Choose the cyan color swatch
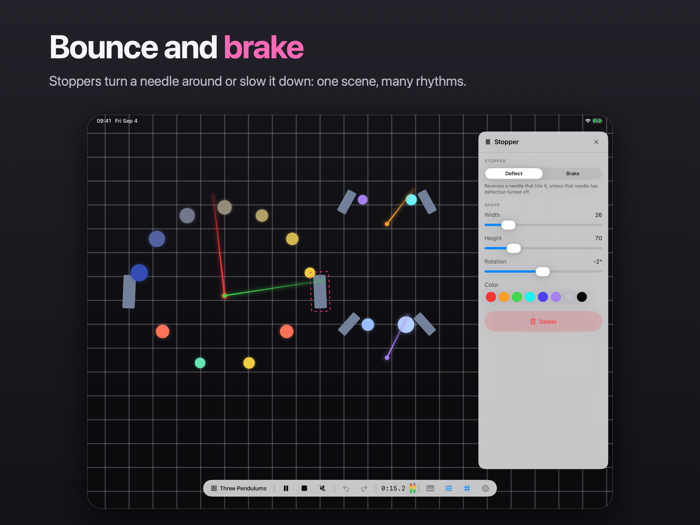Screen dimensions: 700x525 (x=529, y=297)
